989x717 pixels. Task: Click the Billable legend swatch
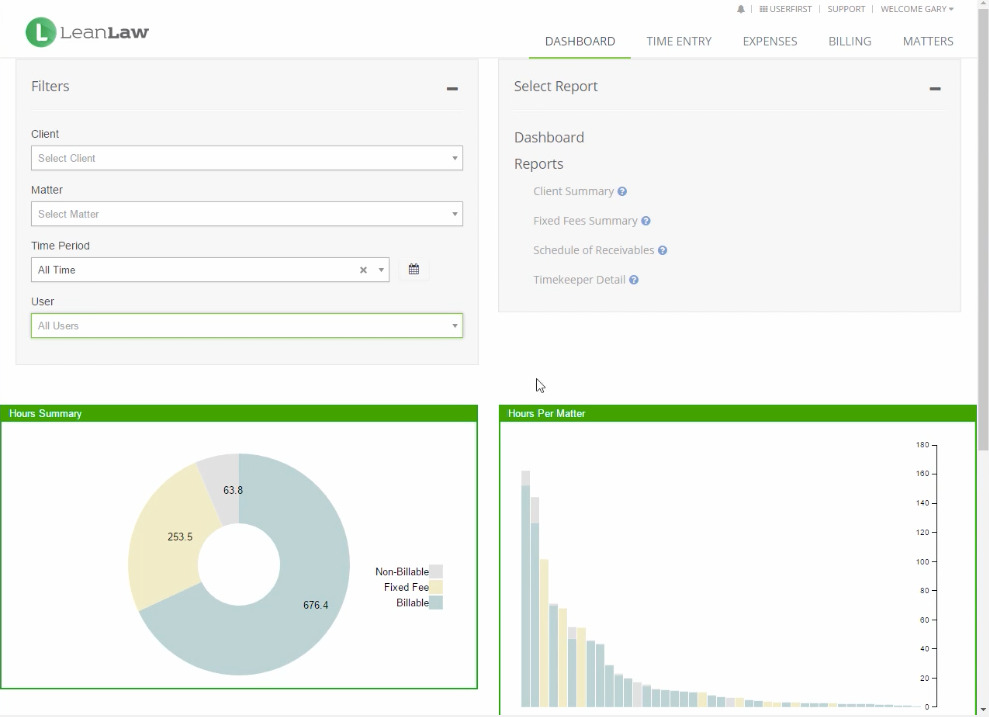point(436,603)
